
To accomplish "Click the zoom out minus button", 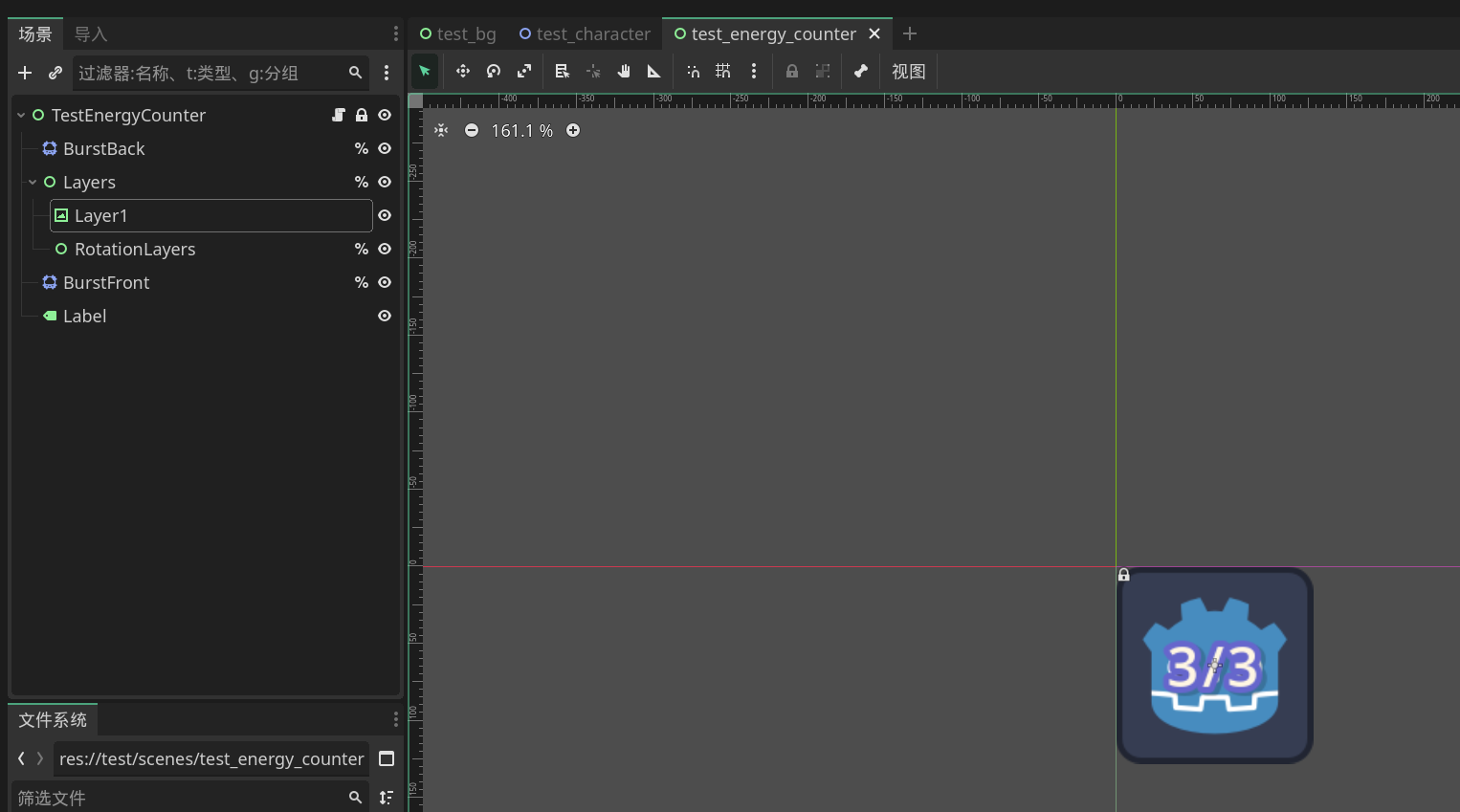I will click(x=472, y=131).
